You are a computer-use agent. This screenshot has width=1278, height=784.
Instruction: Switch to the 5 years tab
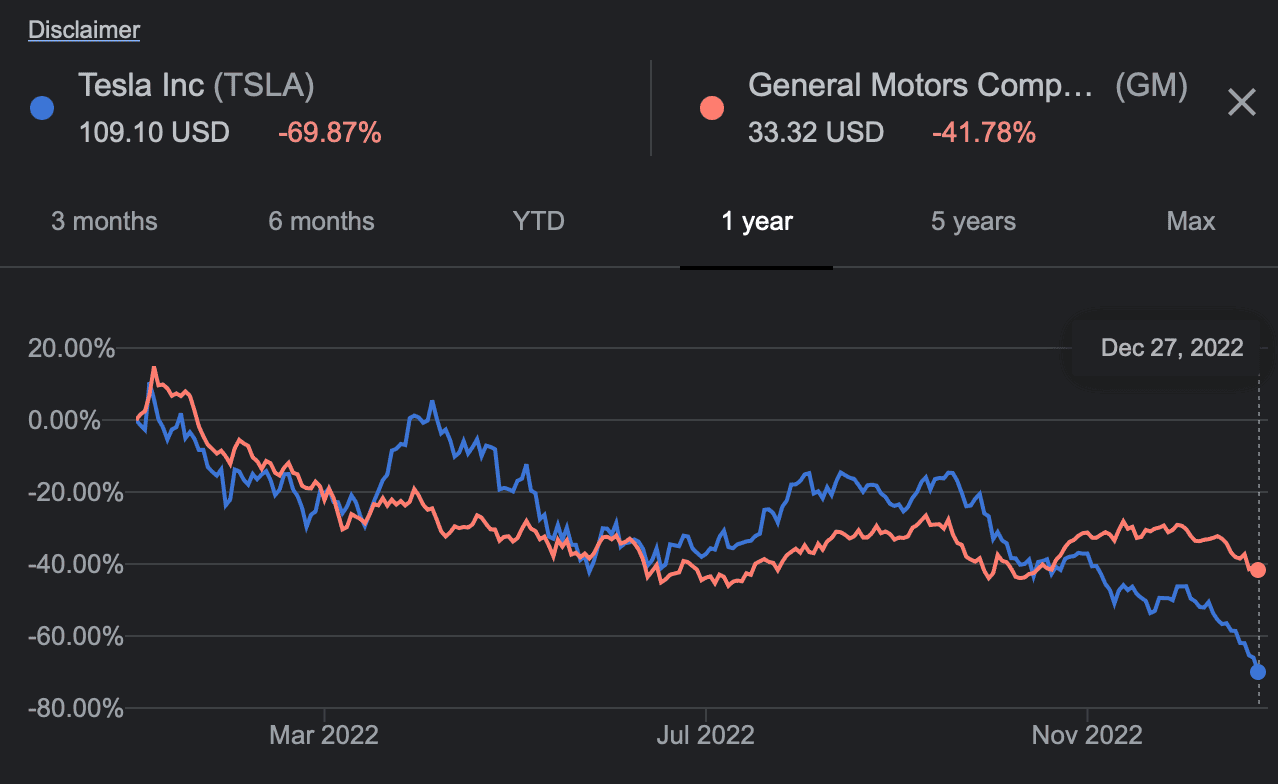(972, 221)
